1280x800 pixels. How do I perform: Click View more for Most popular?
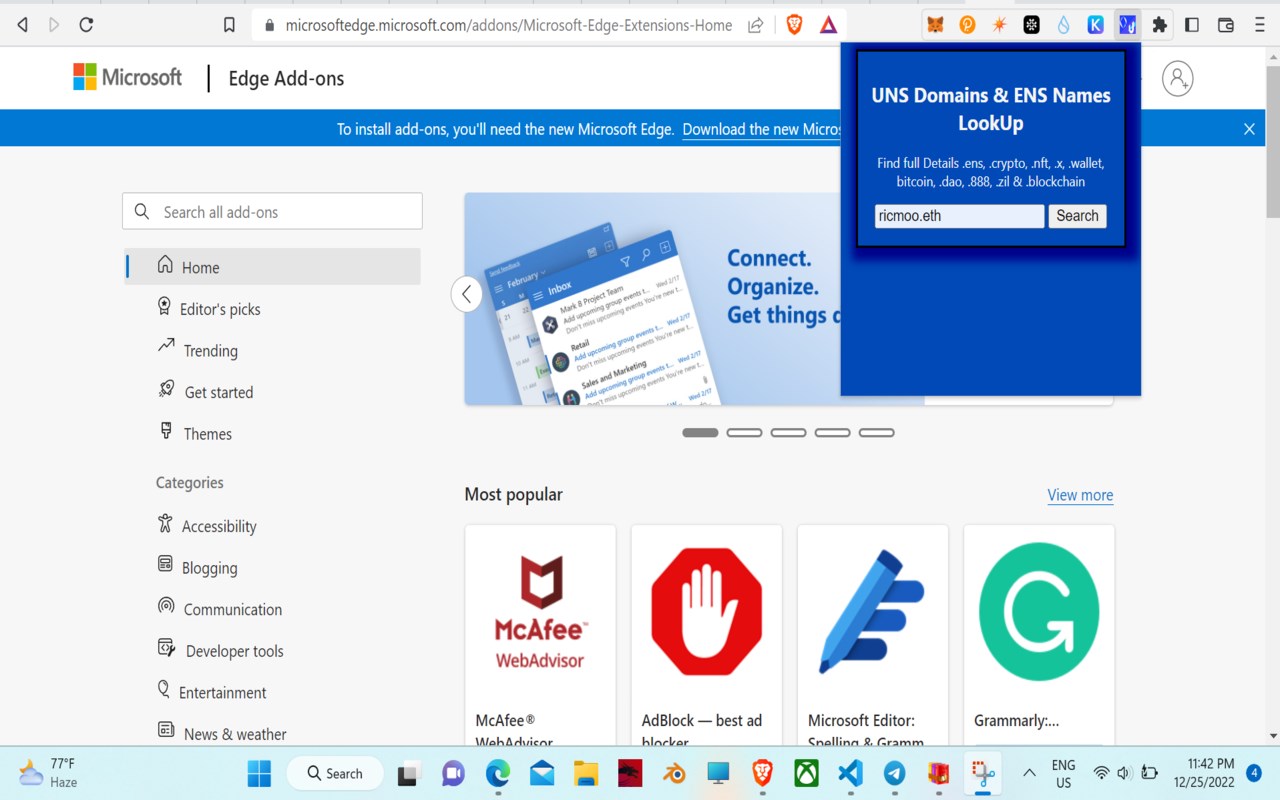point(1080,495)
